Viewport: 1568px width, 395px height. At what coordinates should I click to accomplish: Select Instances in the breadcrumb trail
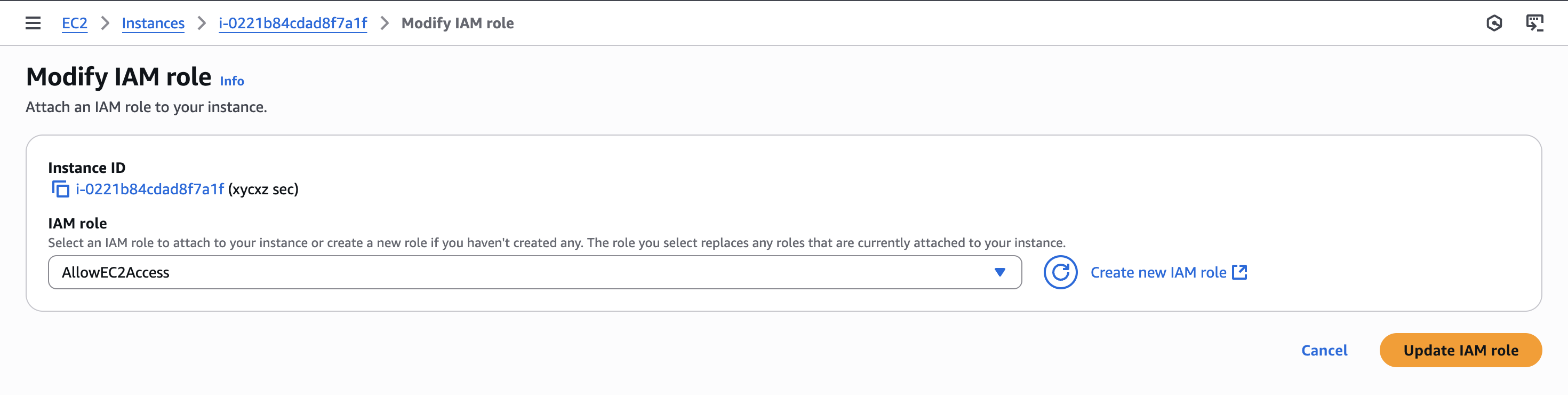(x=153, y=22)
